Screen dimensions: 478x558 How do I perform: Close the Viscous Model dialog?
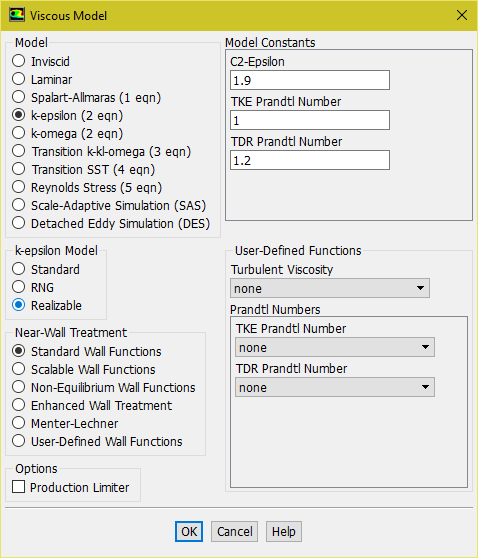[x=462, y=15]
